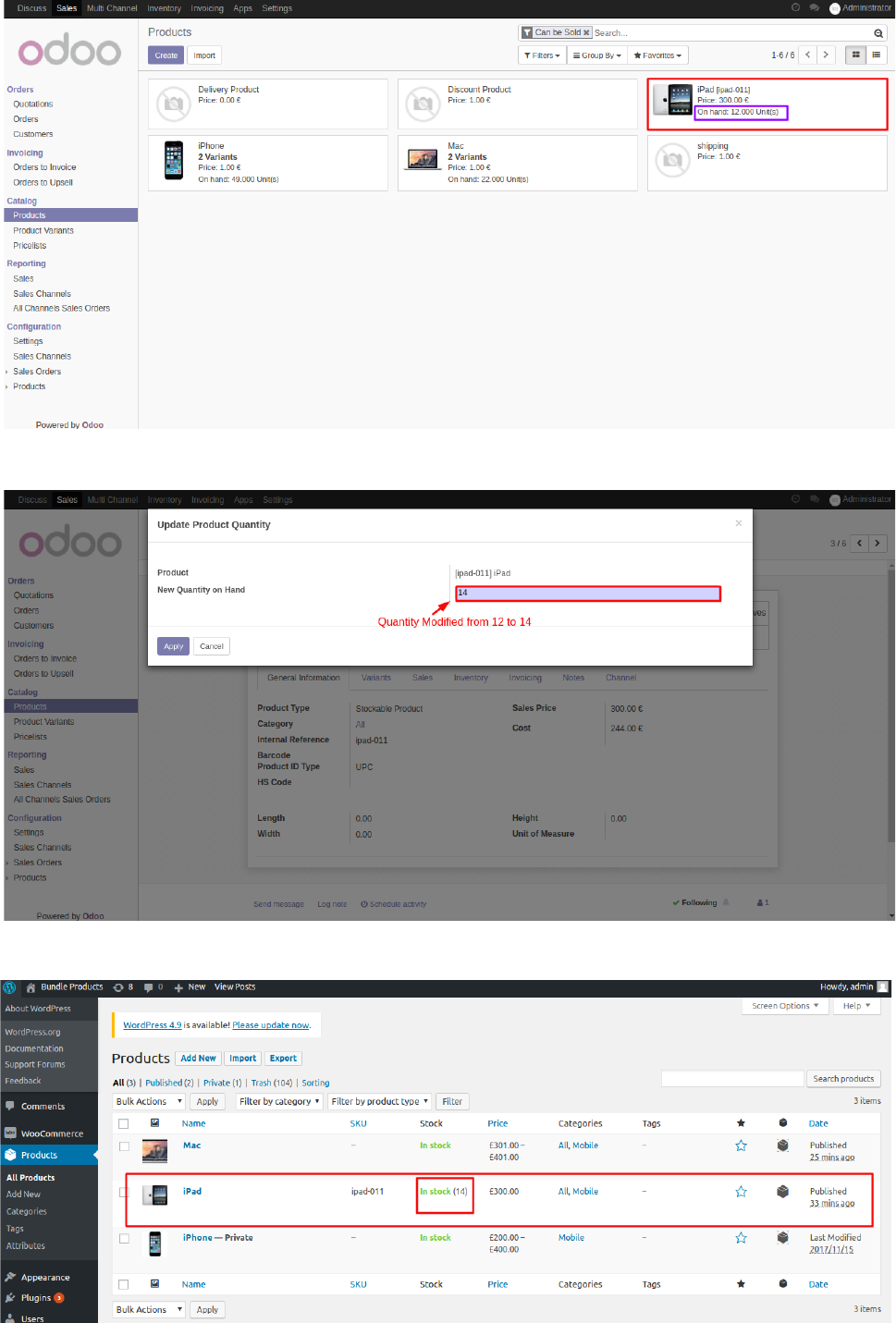
Task: Open the Group By dropdown in Odoo Products
Action: 597,55
